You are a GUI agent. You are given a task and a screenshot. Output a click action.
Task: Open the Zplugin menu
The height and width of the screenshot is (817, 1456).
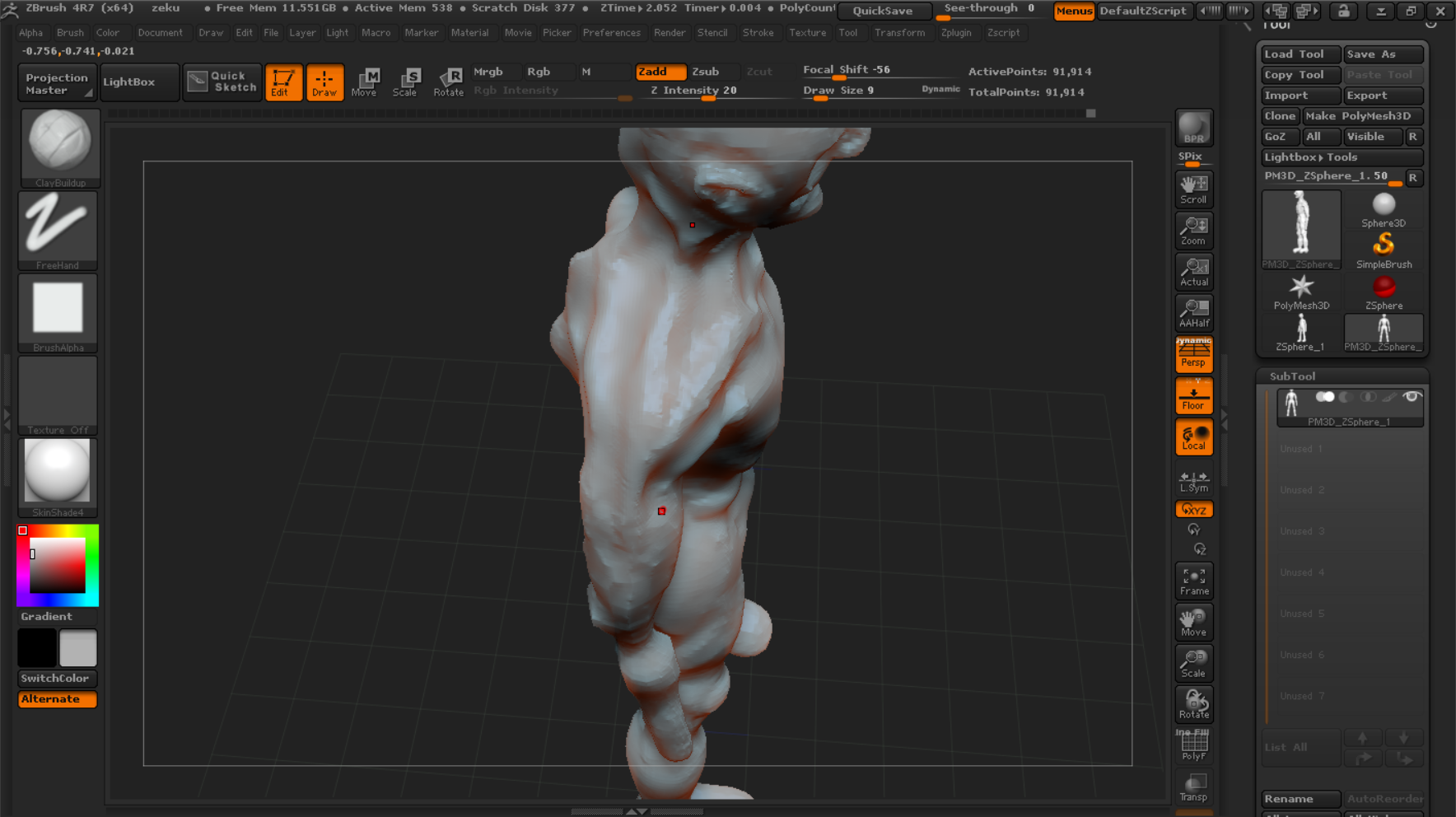point(956,33)
